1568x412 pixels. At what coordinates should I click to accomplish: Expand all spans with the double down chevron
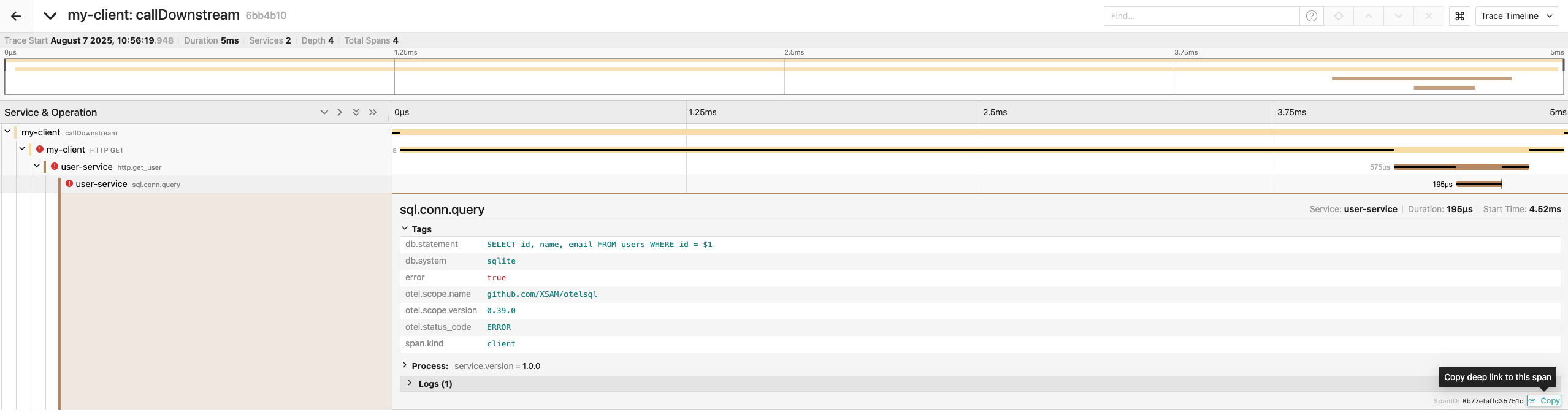[x=356, y=112]
